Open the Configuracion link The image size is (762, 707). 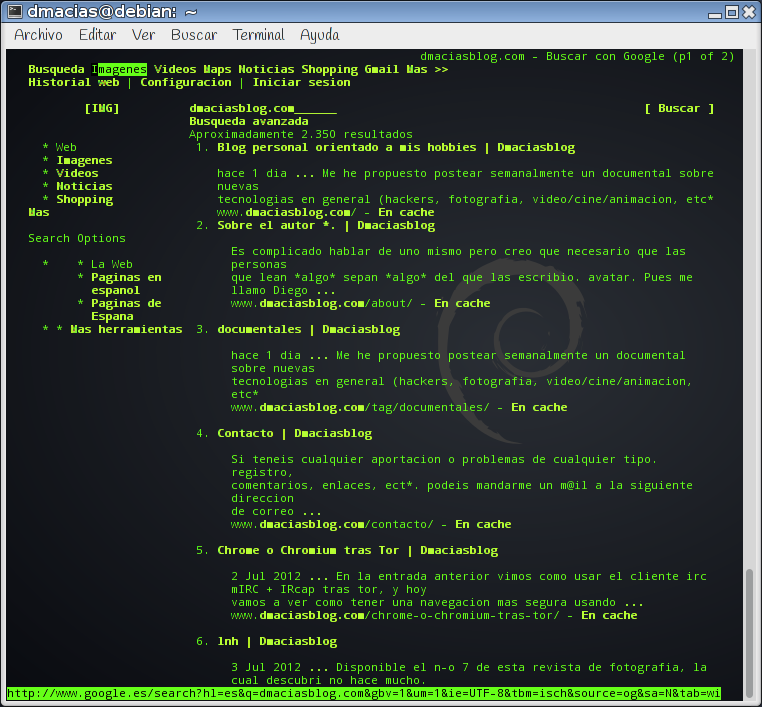[x=186, y=82]
